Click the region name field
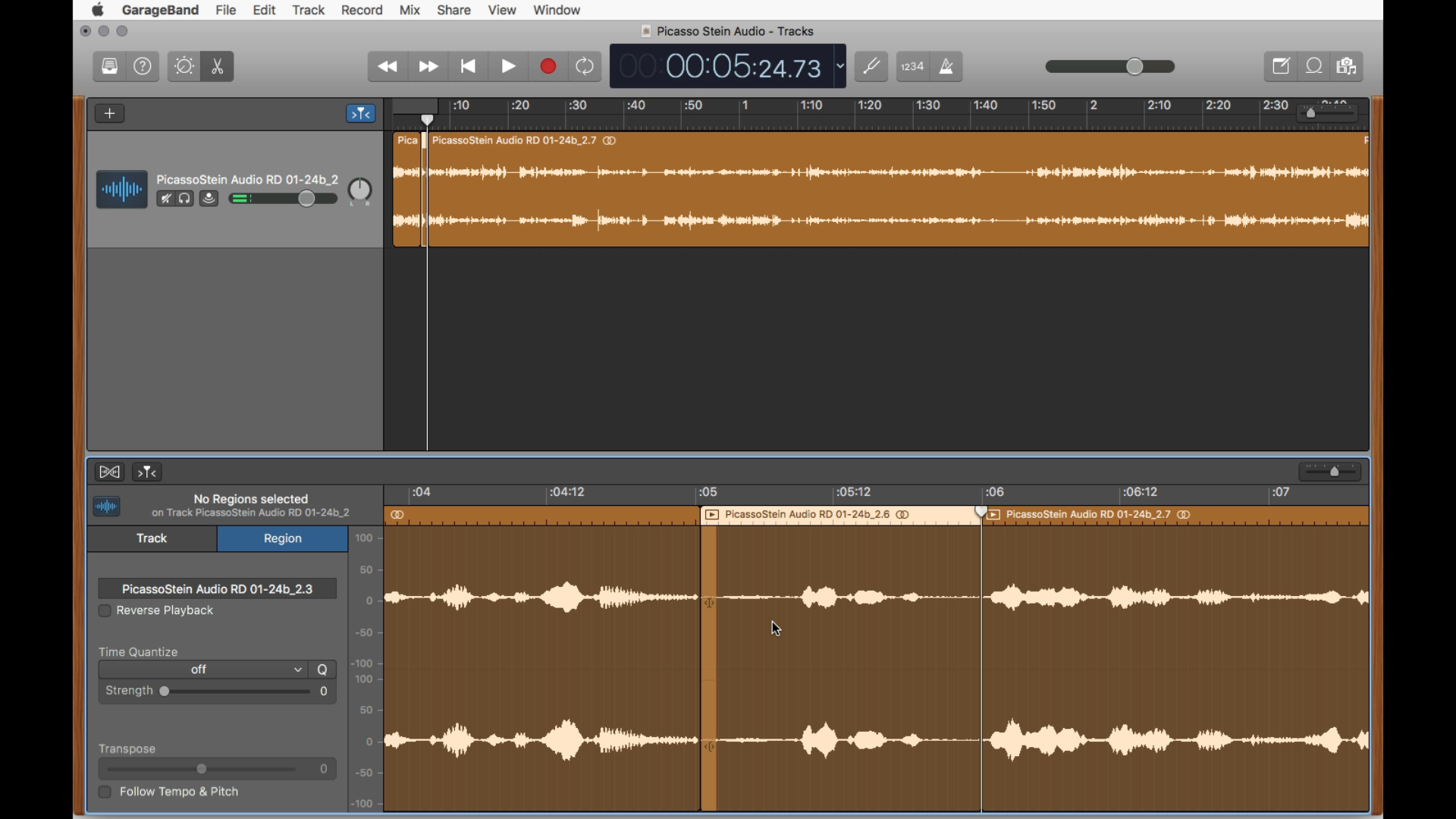1456x819 pixels. [218, 589]
